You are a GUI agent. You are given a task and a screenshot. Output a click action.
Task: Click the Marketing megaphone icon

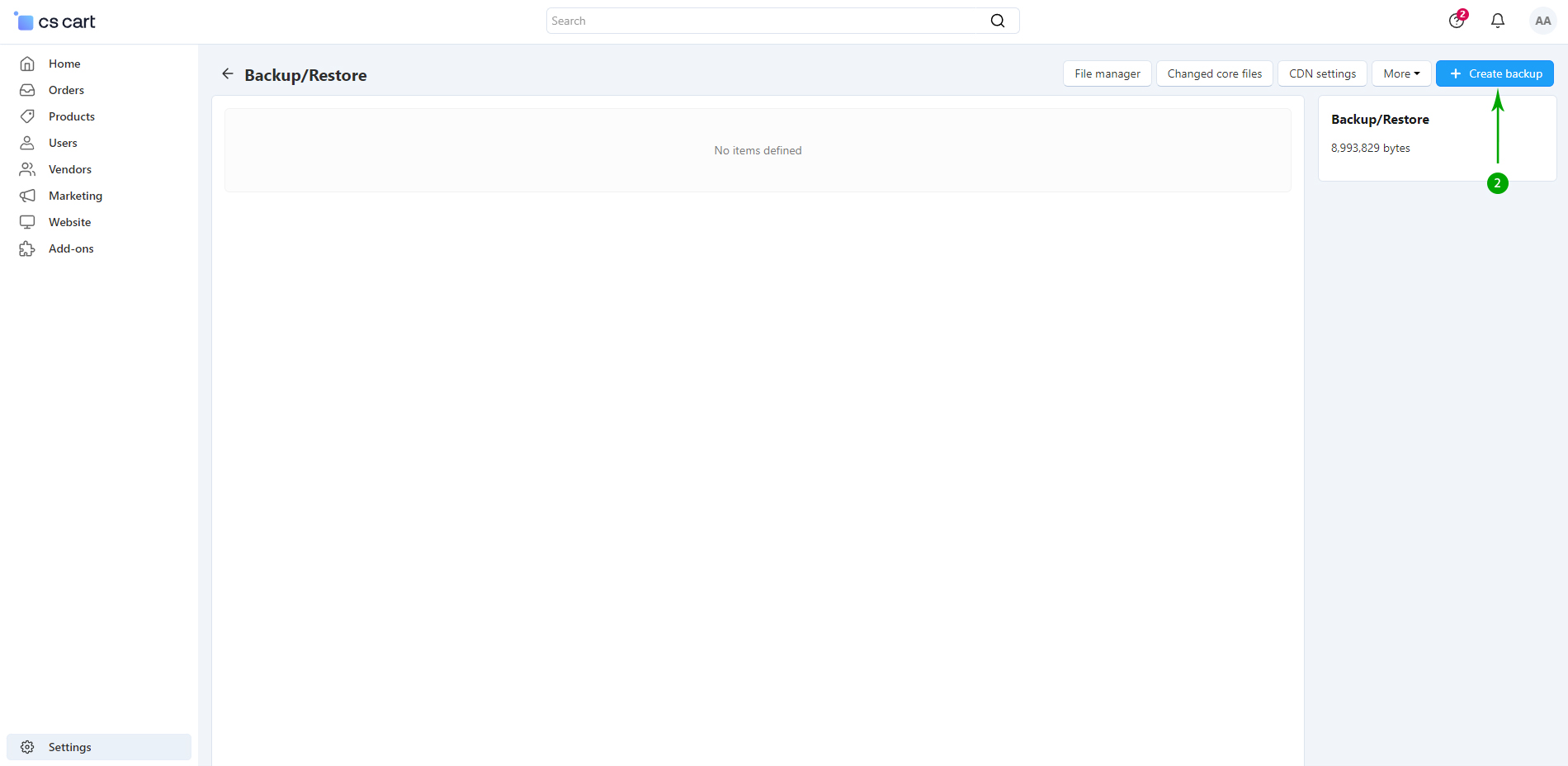[27, 196]
